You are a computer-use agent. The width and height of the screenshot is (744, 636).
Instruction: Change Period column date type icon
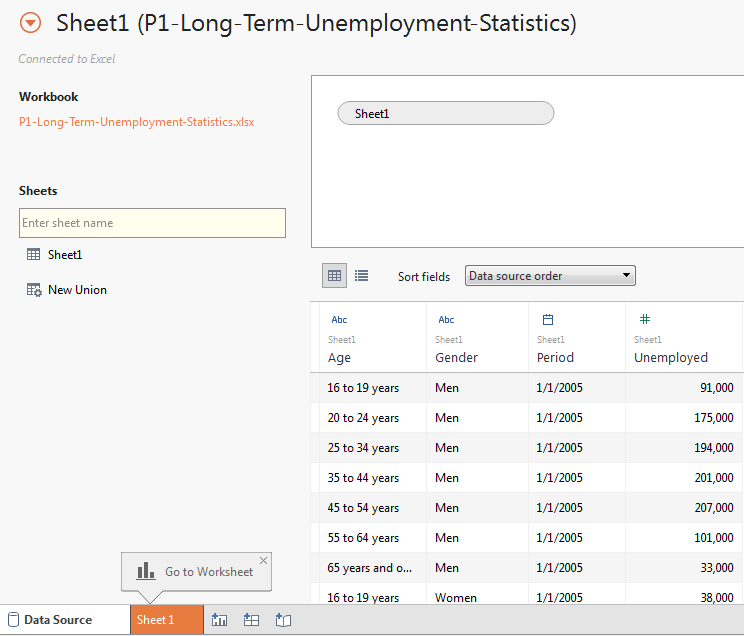point(548,319)
